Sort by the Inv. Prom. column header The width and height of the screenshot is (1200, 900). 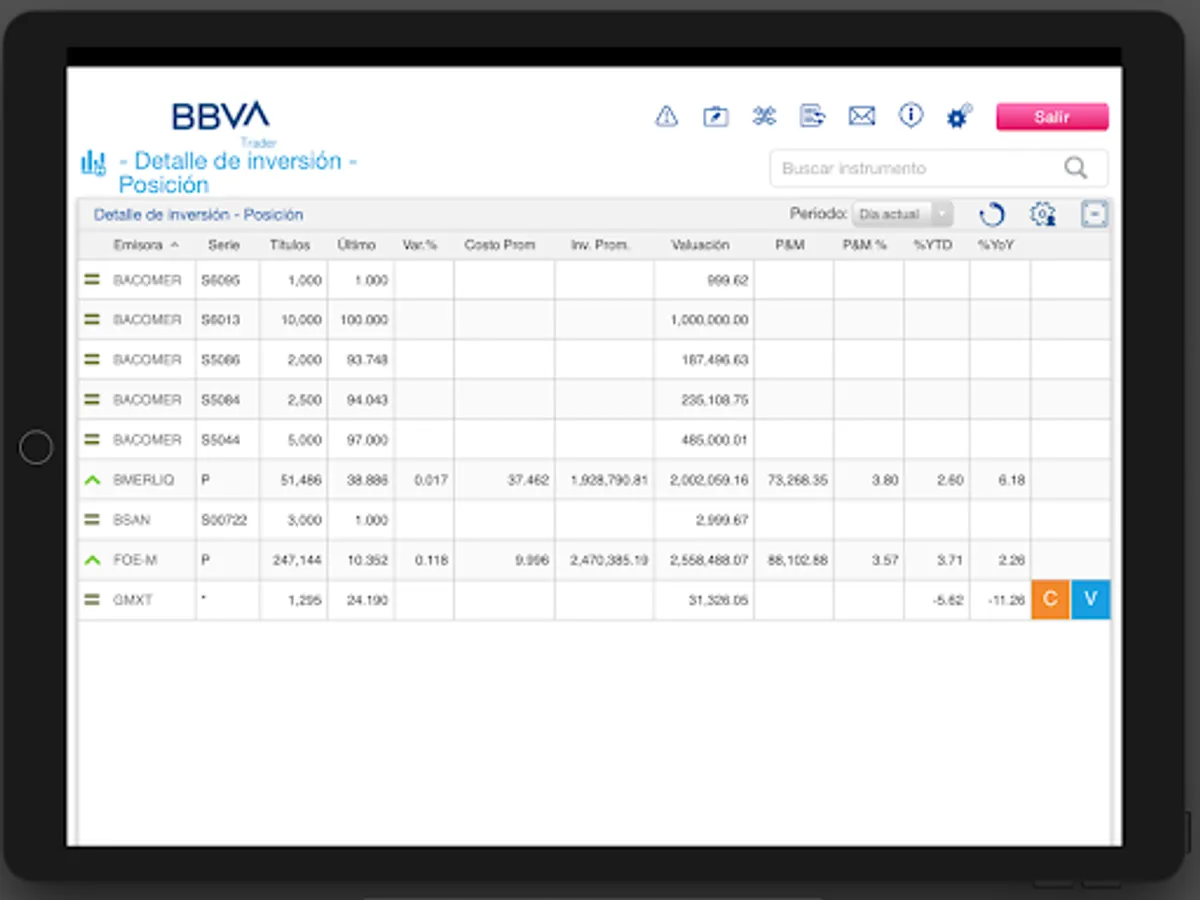click(x=600, y=245)
